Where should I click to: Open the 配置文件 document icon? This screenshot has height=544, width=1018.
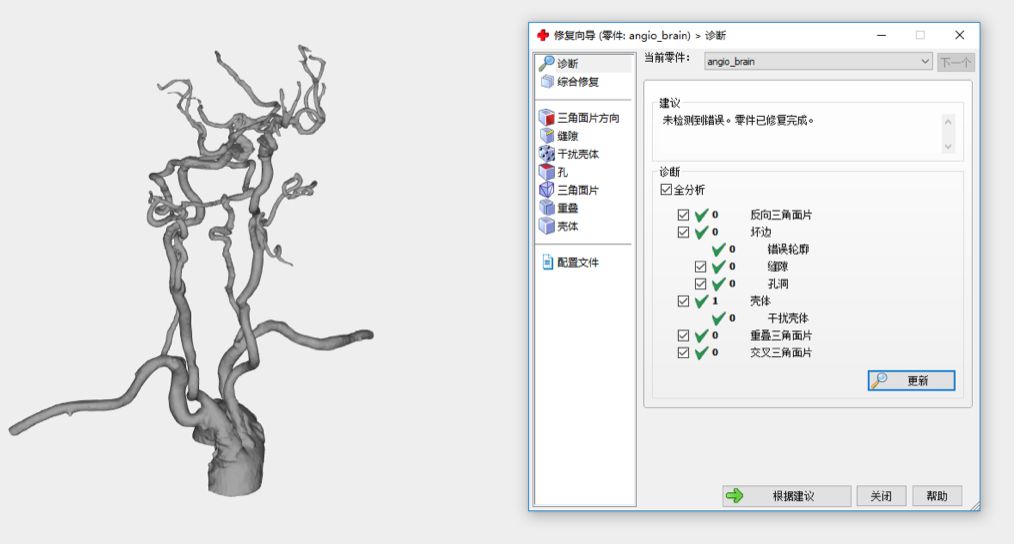point(548,262)
